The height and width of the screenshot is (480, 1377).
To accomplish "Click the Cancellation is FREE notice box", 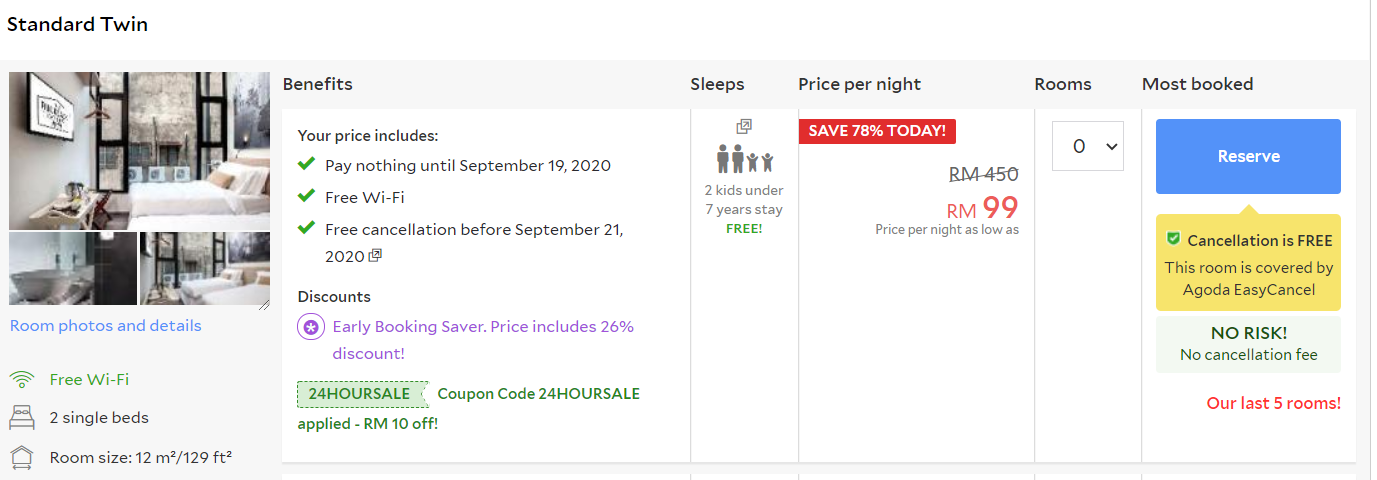I will pos(1248,263).
